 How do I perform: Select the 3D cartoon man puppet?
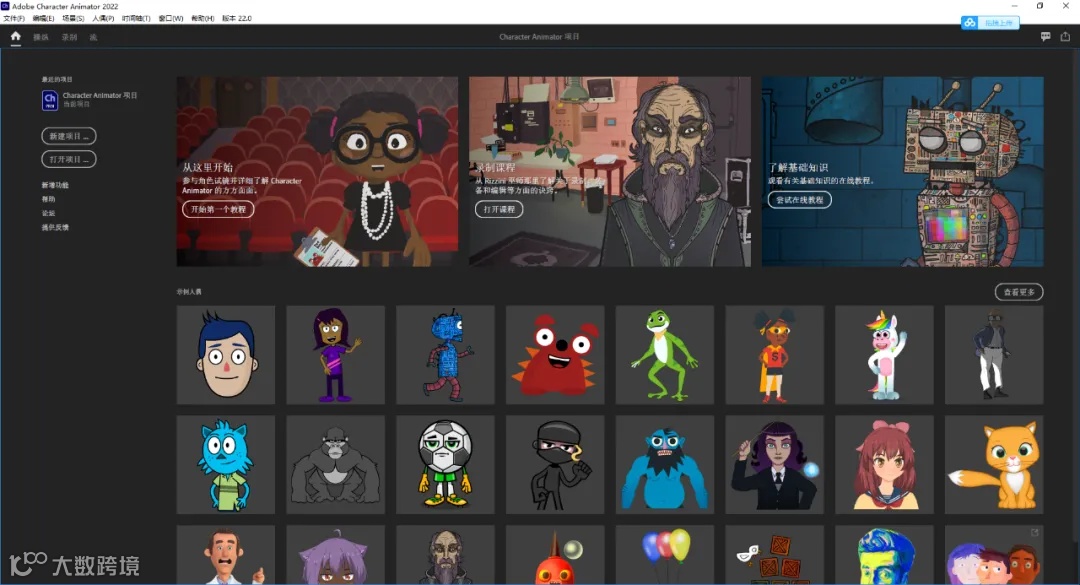(x=226, y=555)
